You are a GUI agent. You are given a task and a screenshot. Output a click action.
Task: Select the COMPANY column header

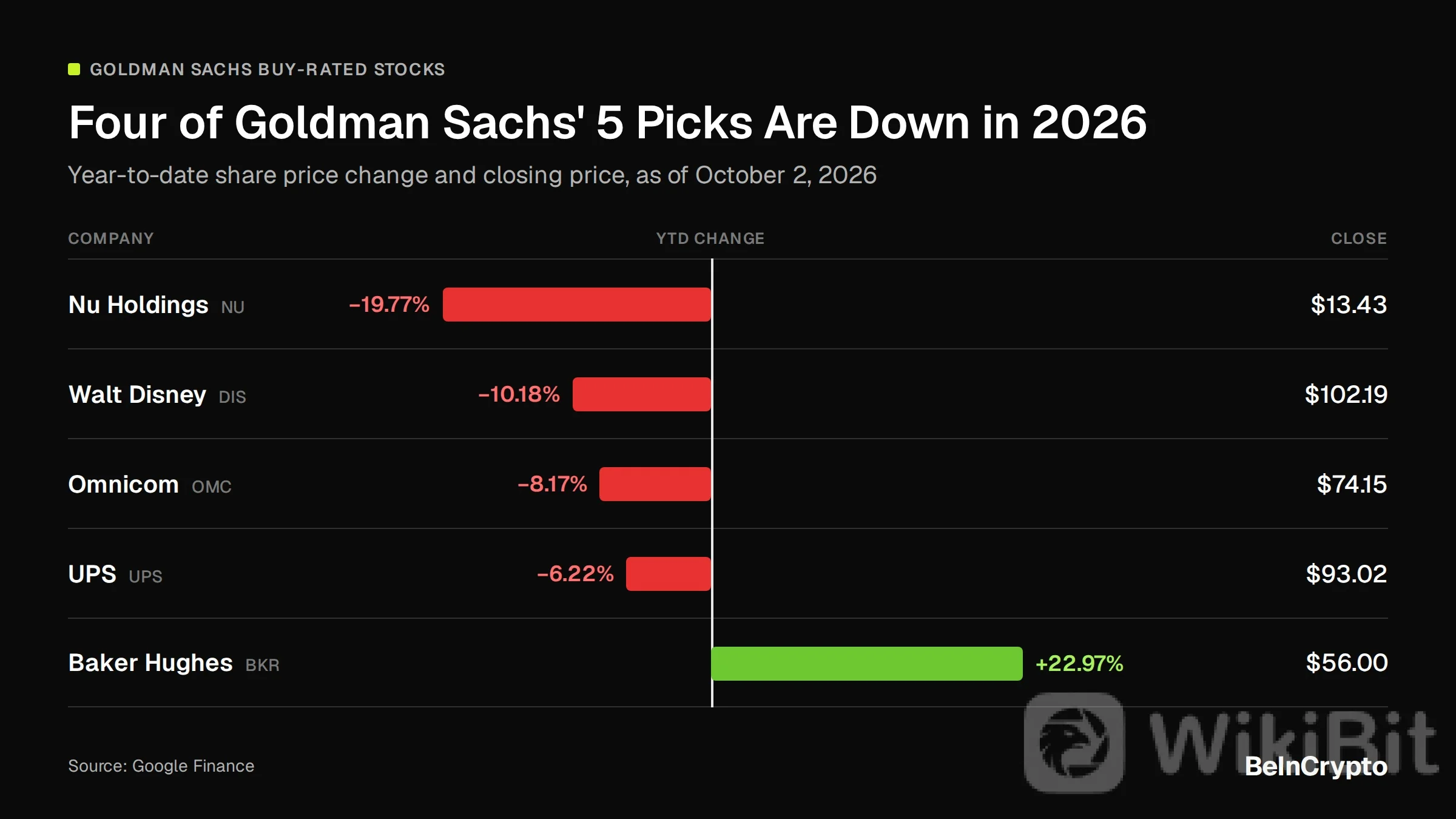(x=111, y=238)
